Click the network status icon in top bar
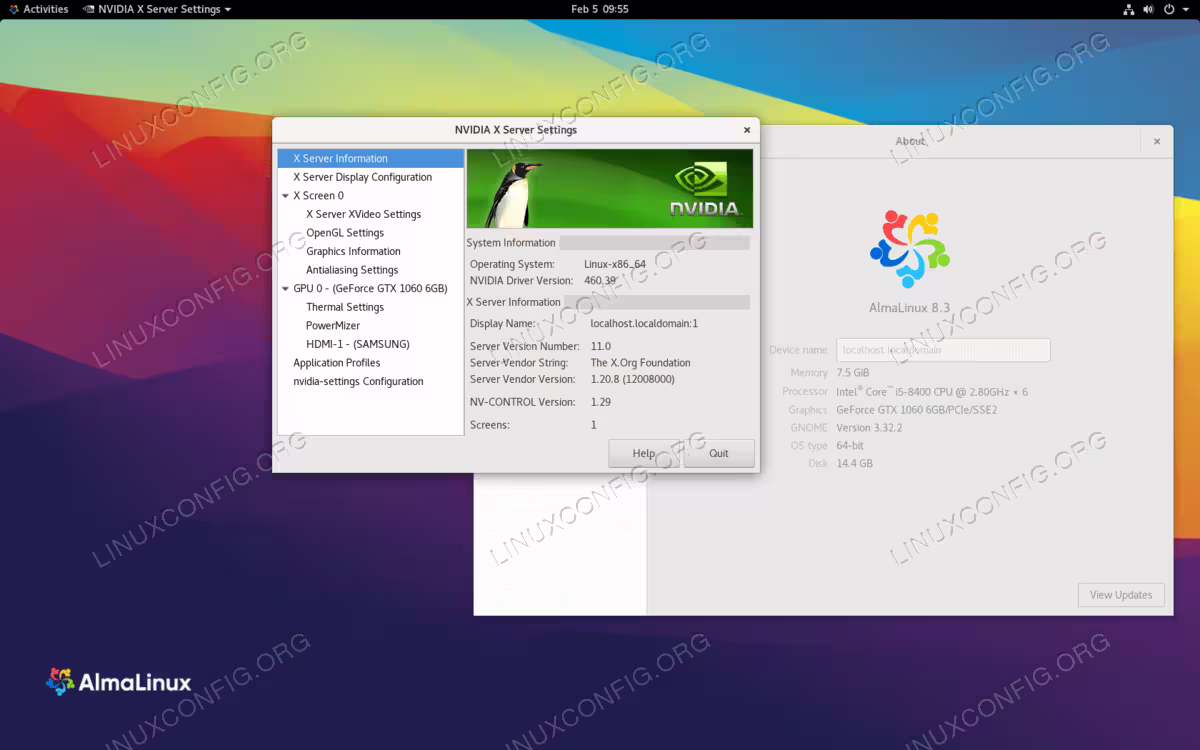Image resolution: width=1200 pixels, height=750 pixels. click(x=1128, y=9)
